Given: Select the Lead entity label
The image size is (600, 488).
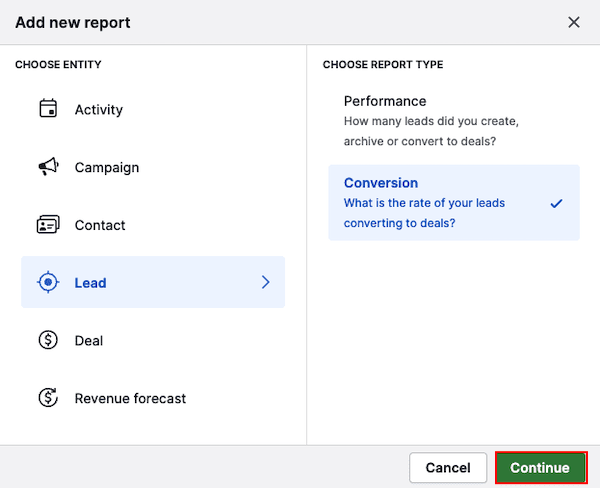Looking at the screenshot, I should coord(90,283).
